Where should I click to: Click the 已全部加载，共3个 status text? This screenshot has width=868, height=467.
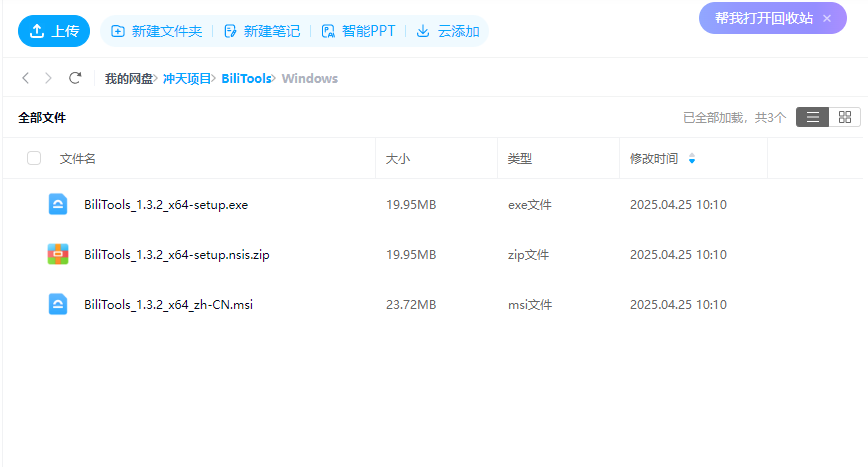(x=735, y=117)
